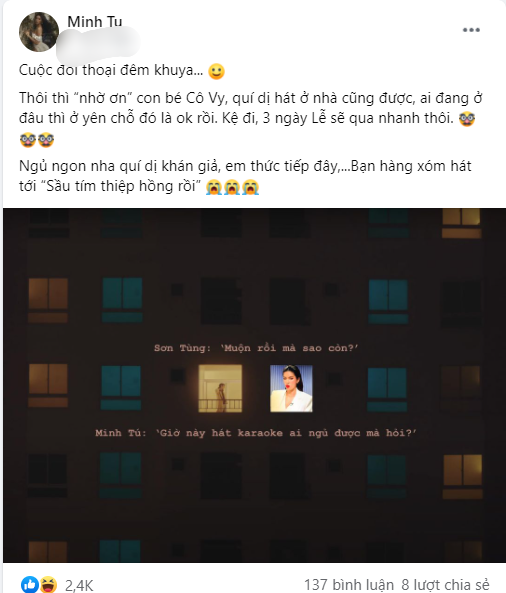Image resolution: width=506 pixels, height=593 pixels.
Task: Click the Like reaction icon
Action: (x=30, y=584)
